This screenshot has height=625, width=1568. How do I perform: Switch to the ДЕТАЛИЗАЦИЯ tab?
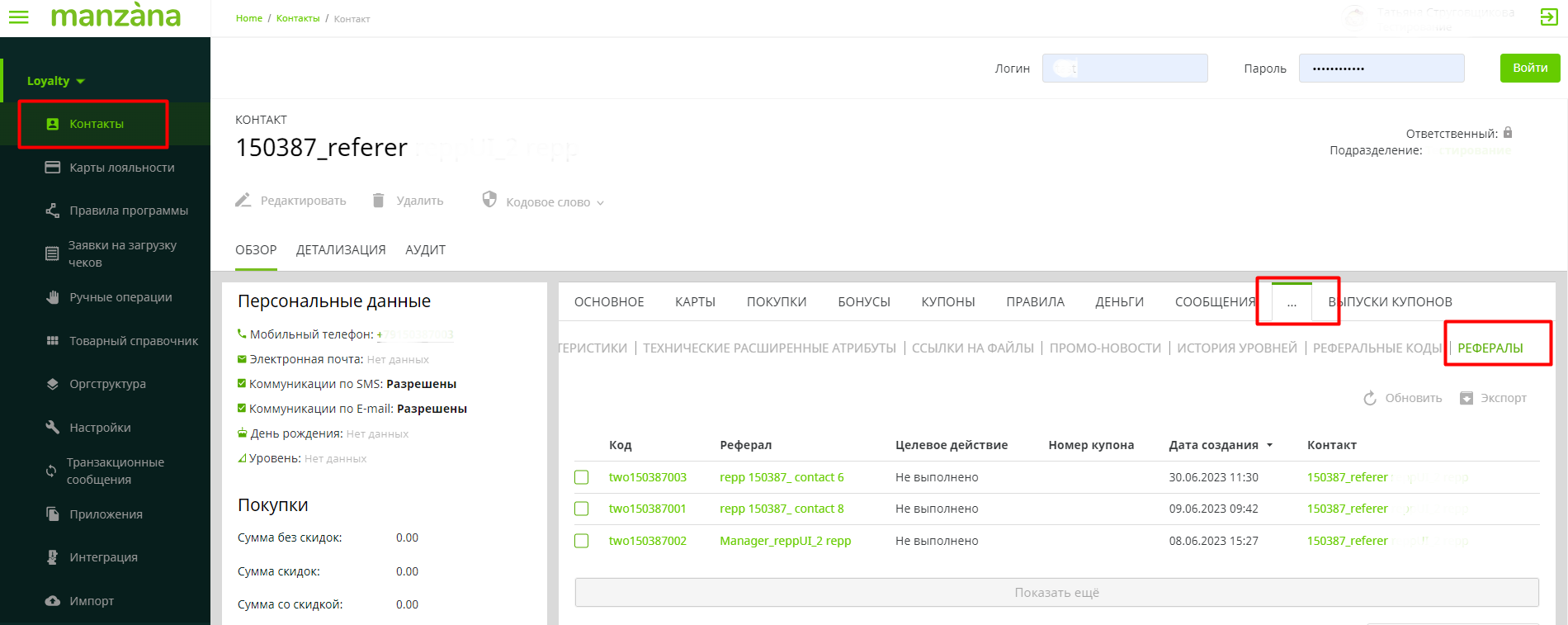pyautogui.click(x=341, y=250)
